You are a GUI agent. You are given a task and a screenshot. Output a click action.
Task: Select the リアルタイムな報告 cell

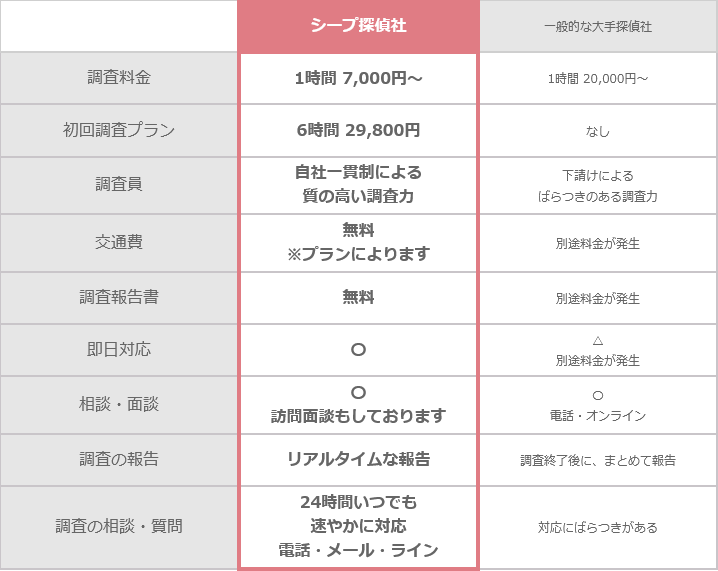(x=358, y=460)
